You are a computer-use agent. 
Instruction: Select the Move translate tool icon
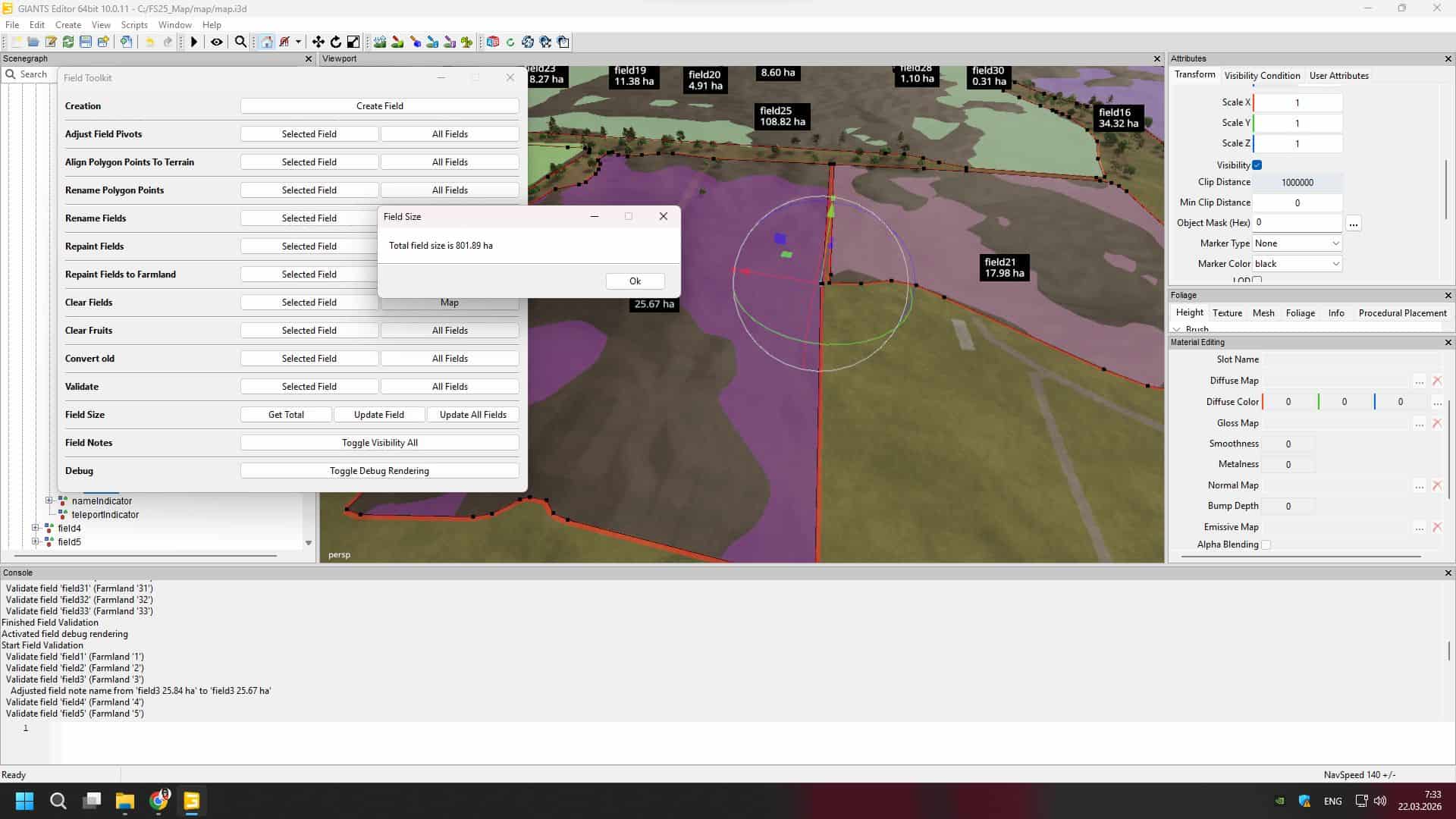318,42
